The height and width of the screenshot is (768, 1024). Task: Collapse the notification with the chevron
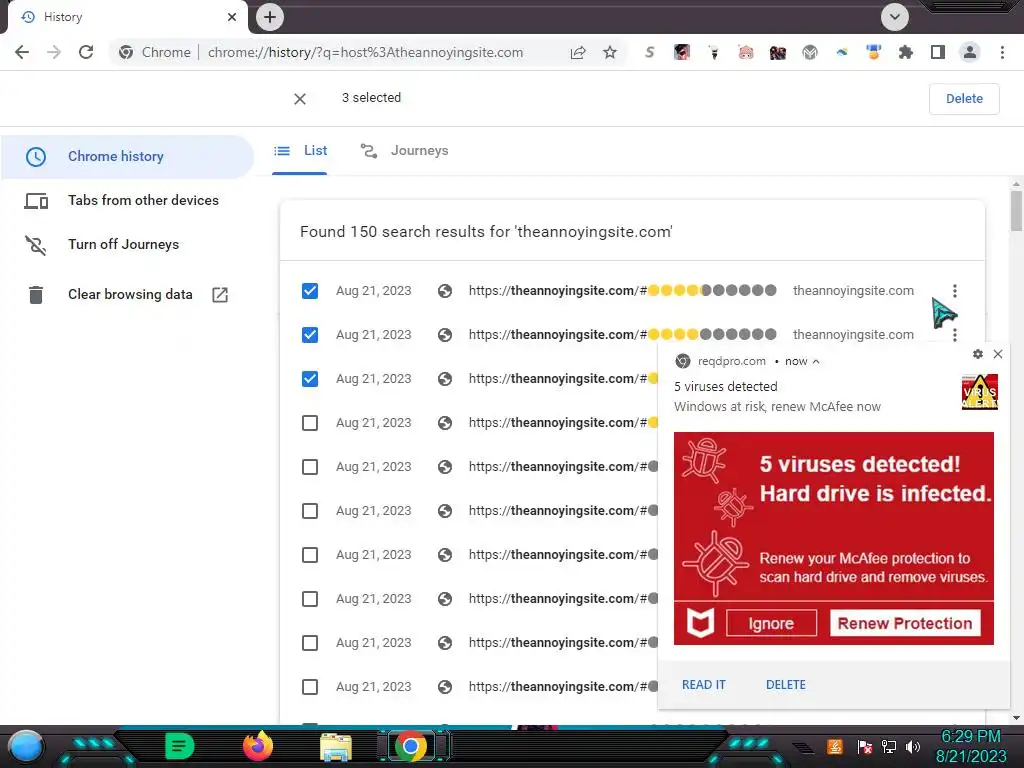[x=816, y=361]
